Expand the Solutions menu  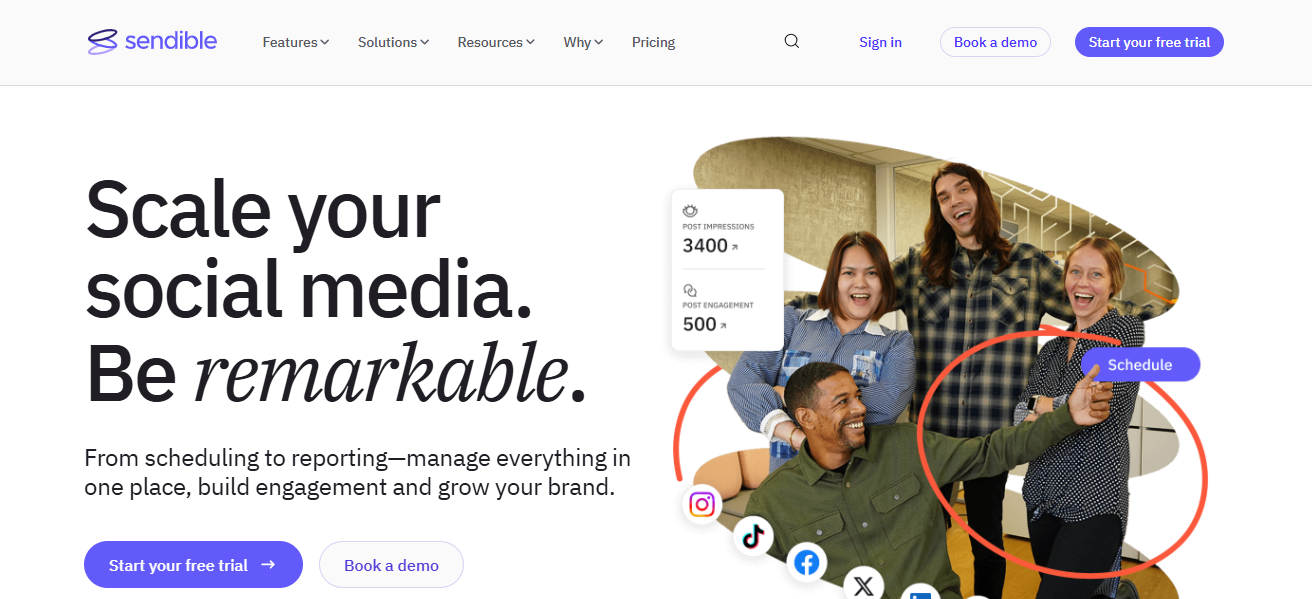(393, 42)
